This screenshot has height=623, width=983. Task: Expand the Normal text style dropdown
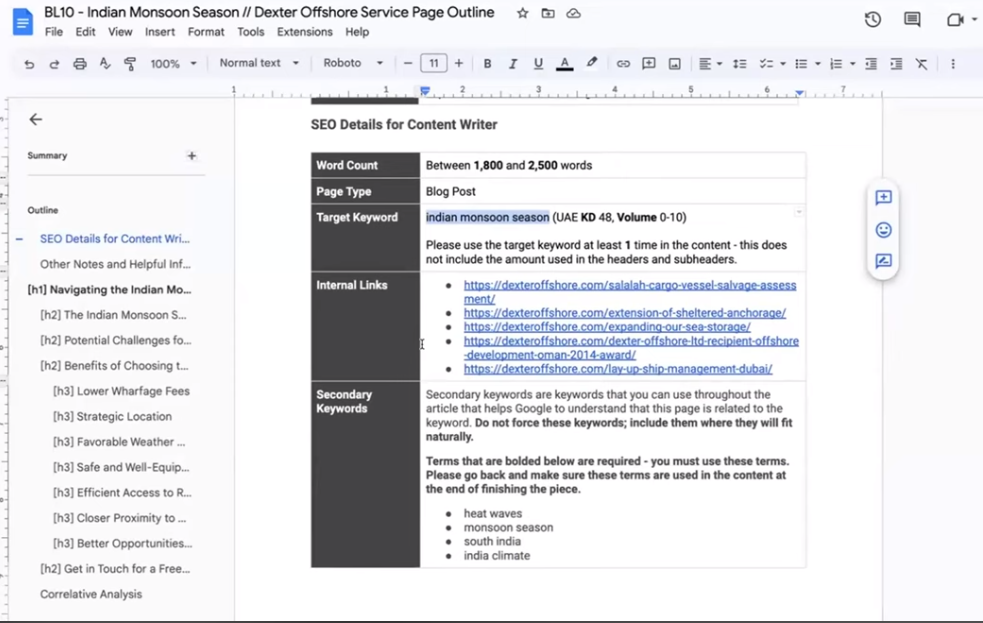pyautogui.click(x=259, y=63)
